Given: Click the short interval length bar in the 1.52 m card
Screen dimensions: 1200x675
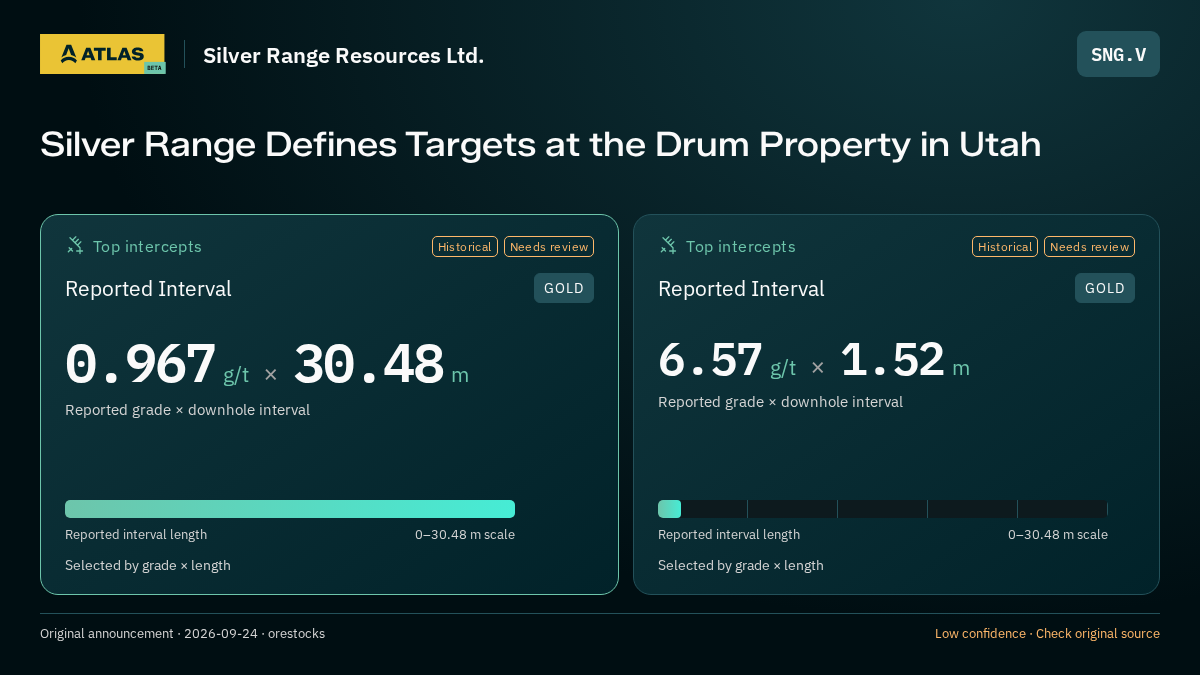Looking at the screenshot, I should point(669,509).
